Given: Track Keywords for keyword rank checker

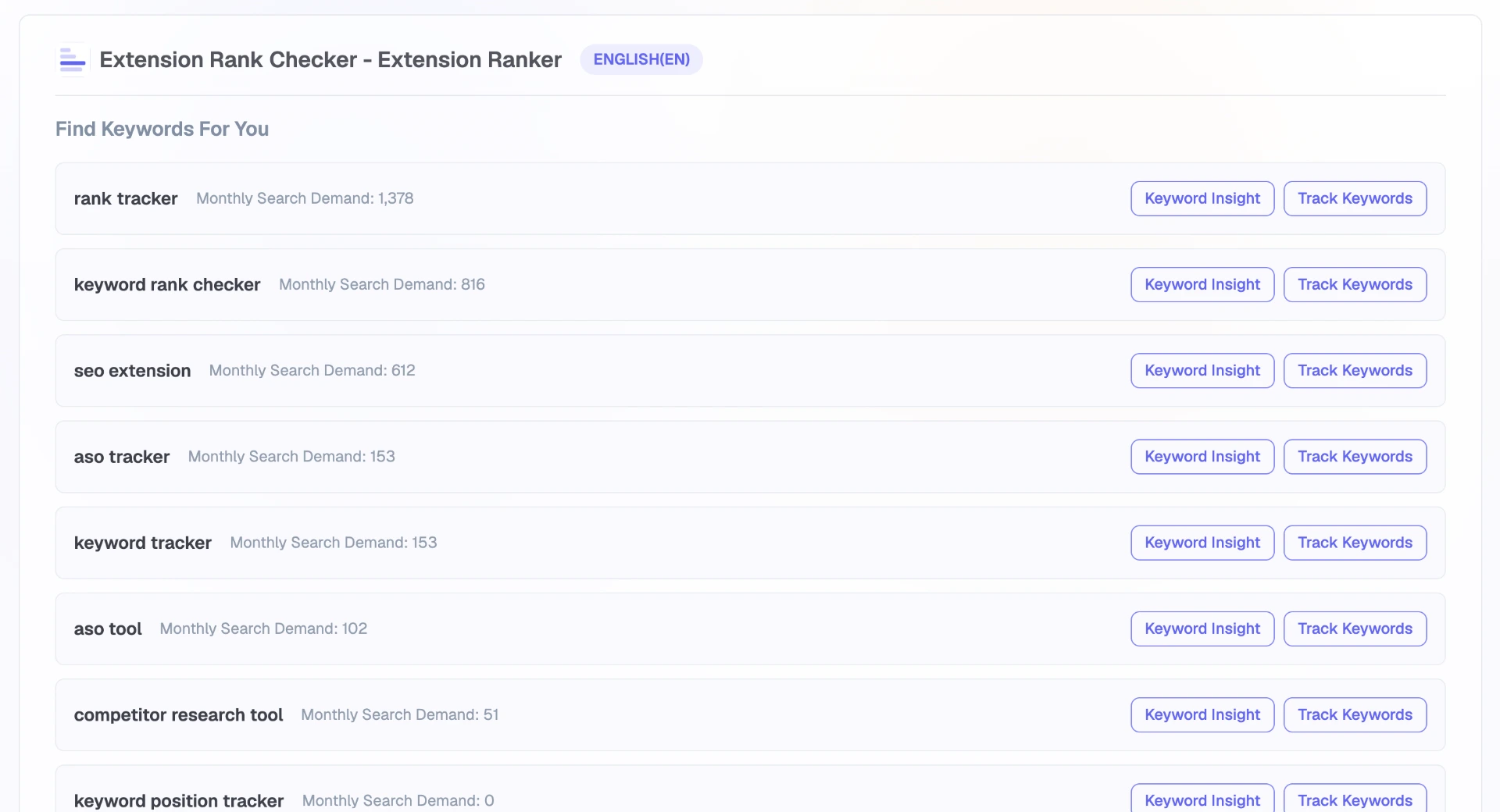Looking at the screenshot, I should [x=1355, y=284].
